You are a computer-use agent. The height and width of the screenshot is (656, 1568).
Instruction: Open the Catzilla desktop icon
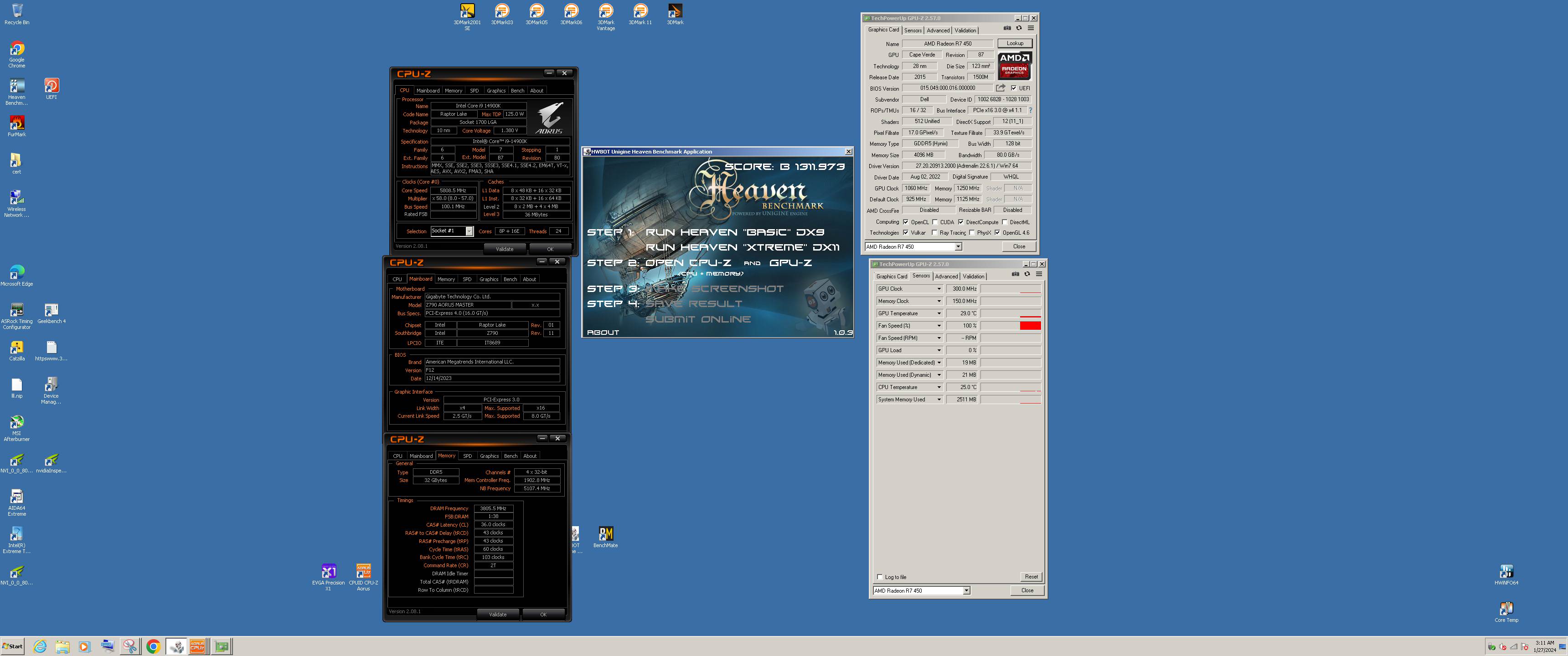coord(16,350)
